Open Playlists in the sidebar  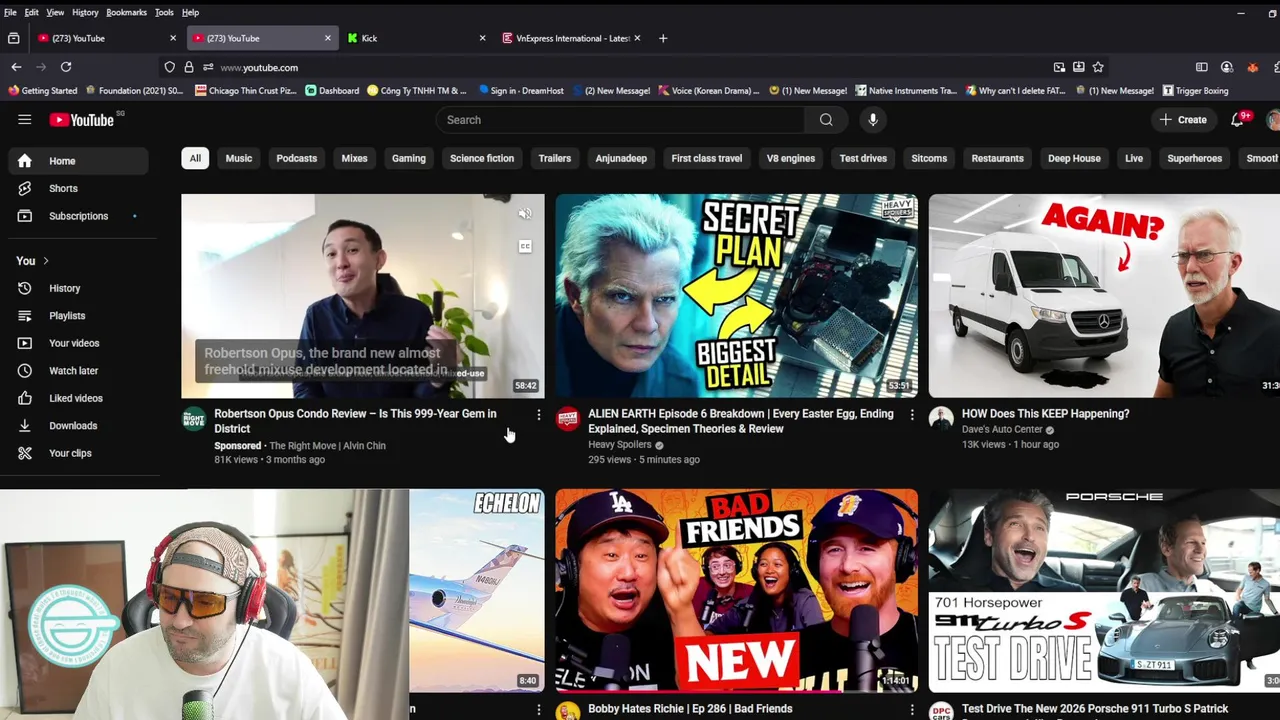coord(78,316)
